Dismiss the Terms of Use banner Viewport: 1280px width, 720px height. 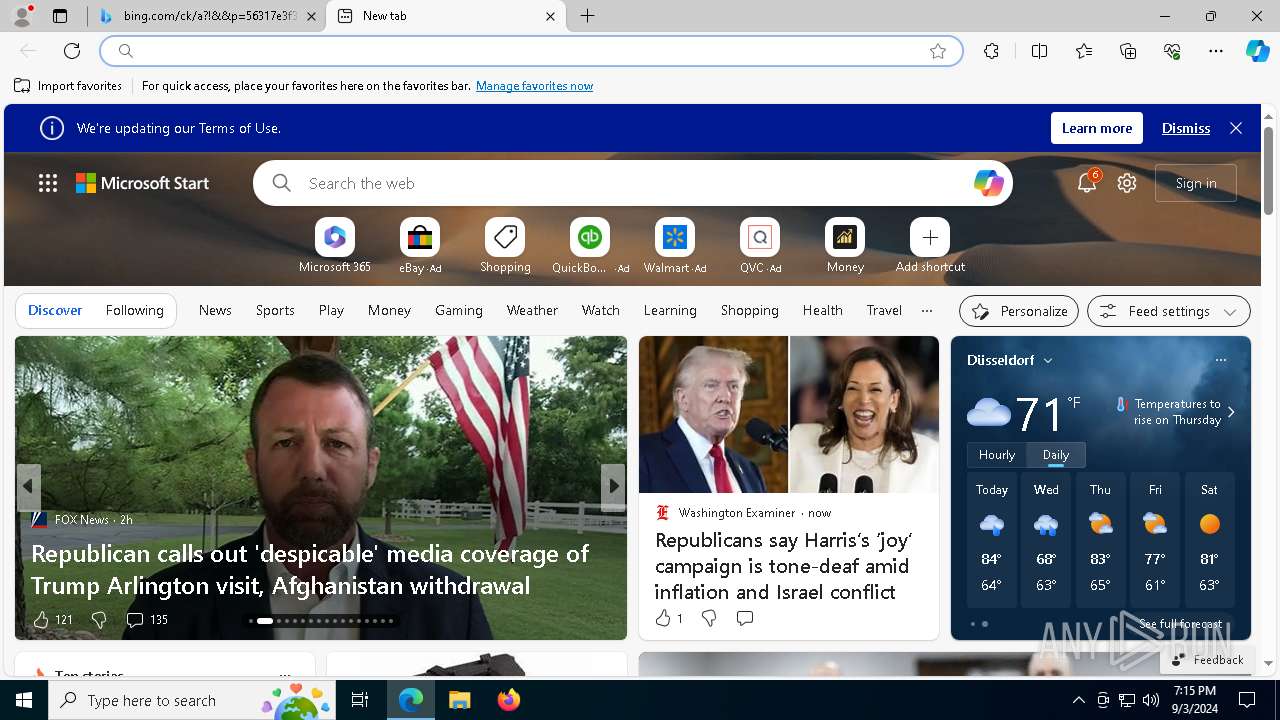(x=1186, y=128)
